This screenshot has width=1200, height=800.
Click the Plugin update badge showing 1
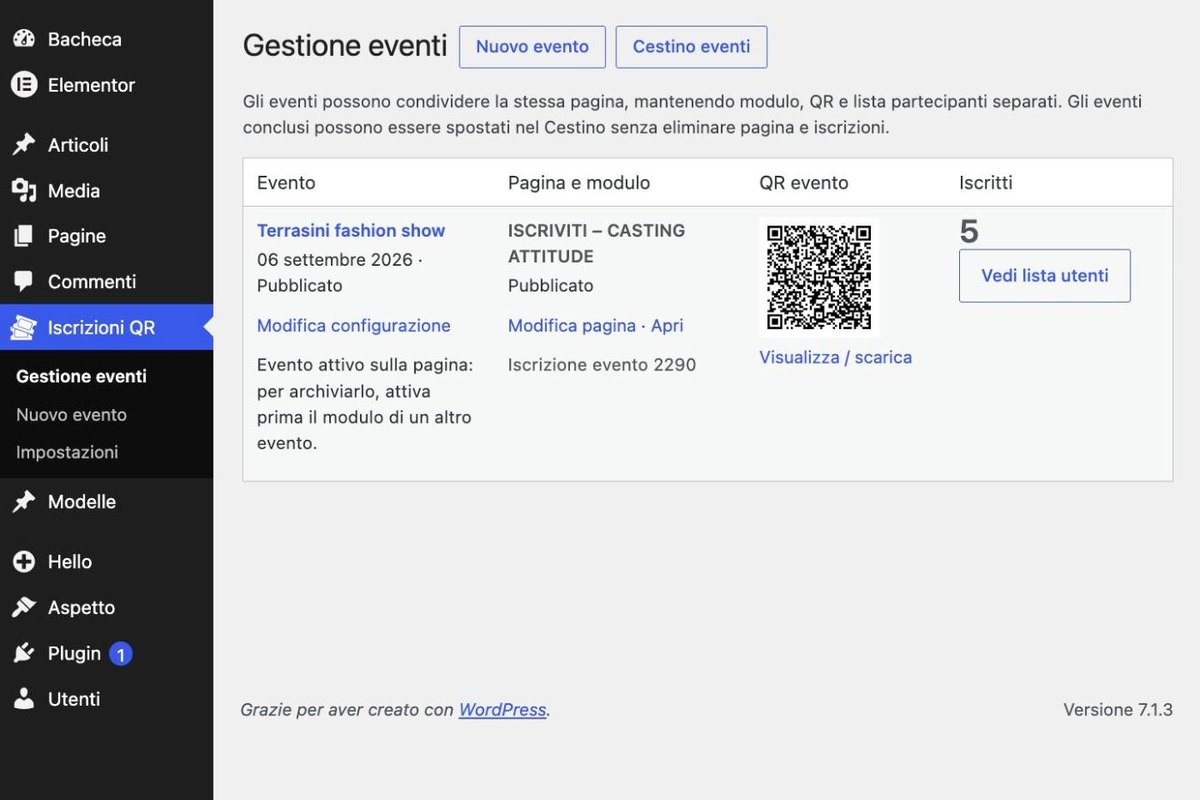[x=120, y=654]
